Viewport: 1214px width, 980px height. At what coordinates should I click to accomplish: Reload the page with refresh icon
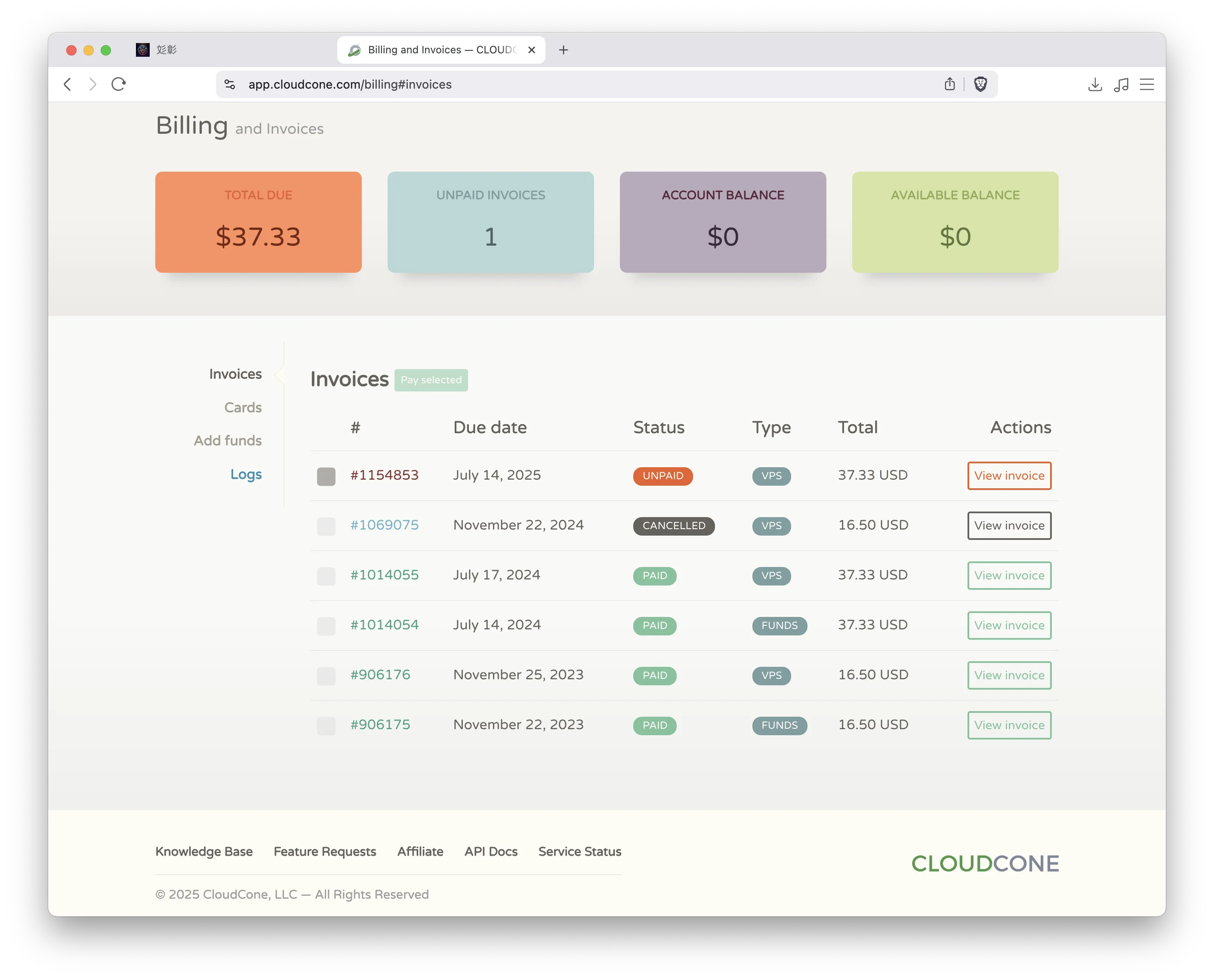pos(119,85)
